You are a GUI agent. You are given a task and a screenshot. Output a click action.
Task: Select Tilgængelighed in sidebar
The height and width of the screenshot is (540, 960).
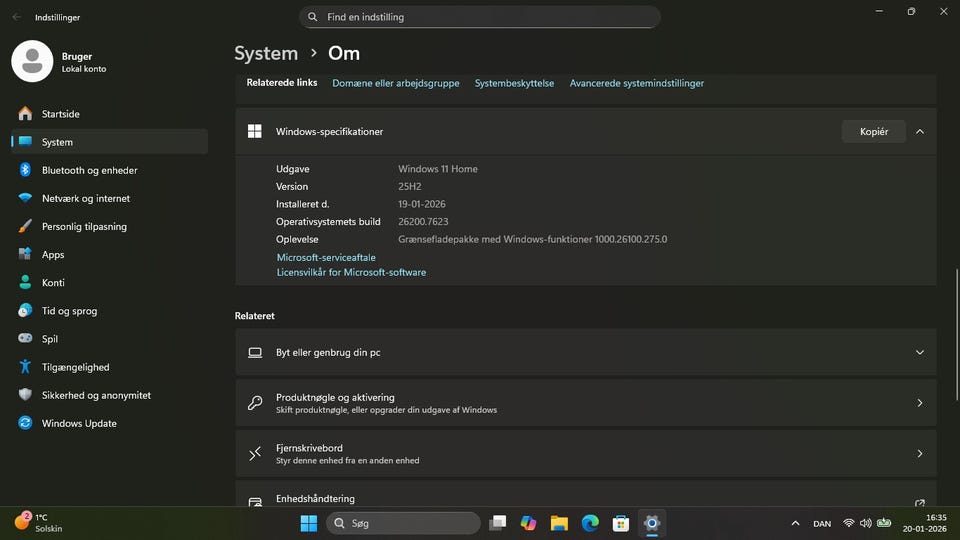point(75,367)
